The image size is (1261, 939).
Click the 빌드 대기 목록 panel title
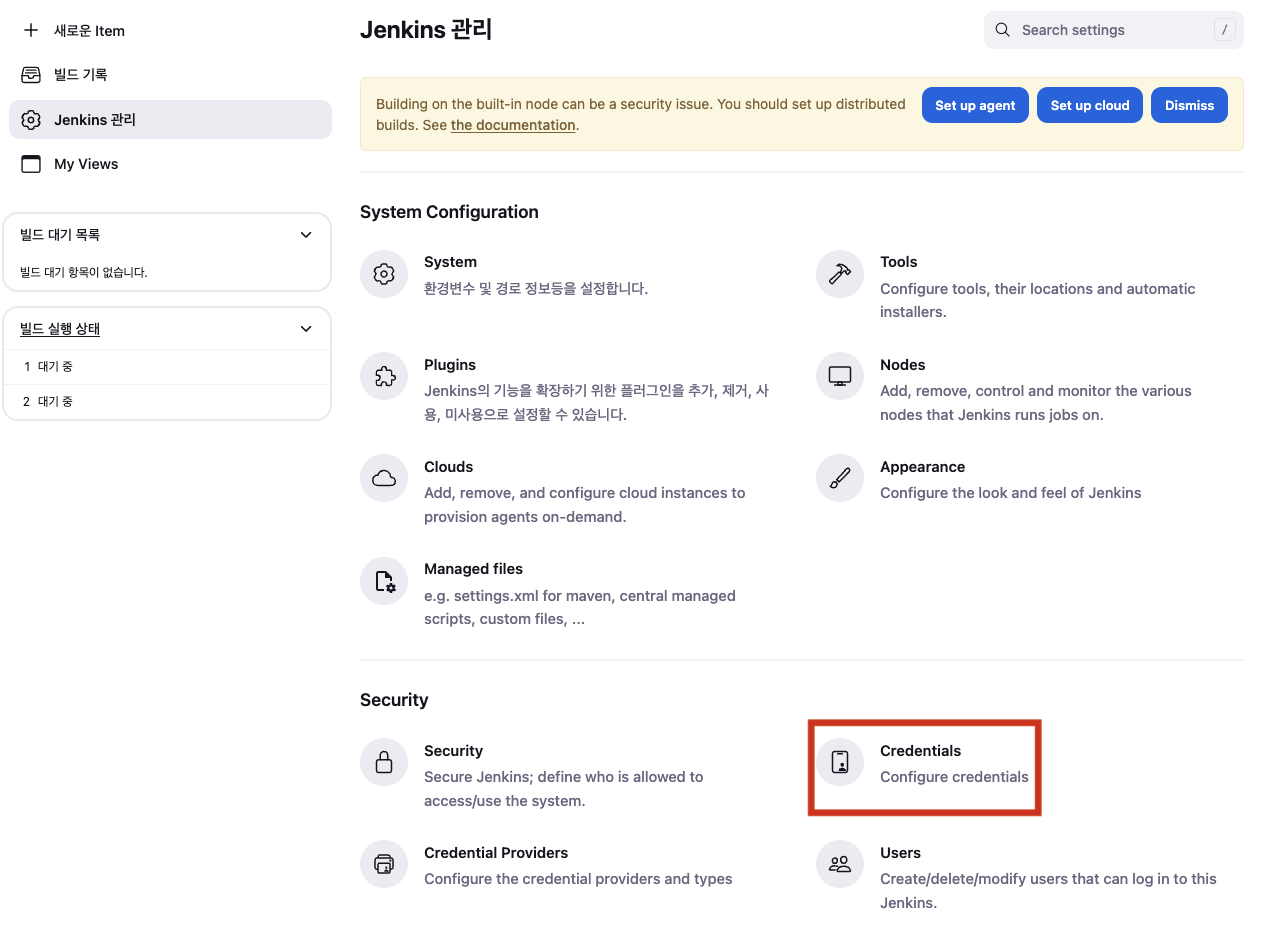click(60, 235)
